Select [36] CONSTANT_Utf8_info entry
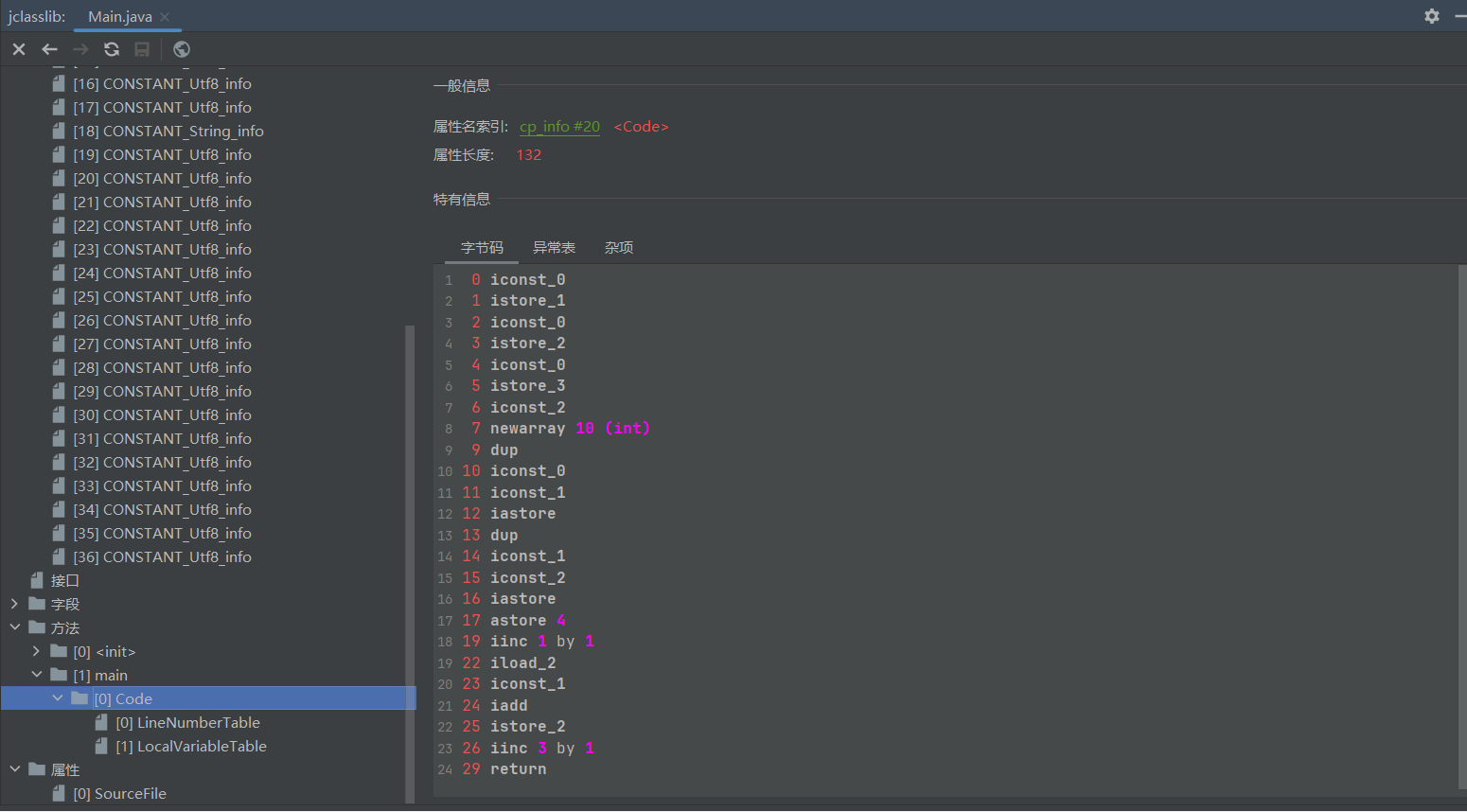 163,556
